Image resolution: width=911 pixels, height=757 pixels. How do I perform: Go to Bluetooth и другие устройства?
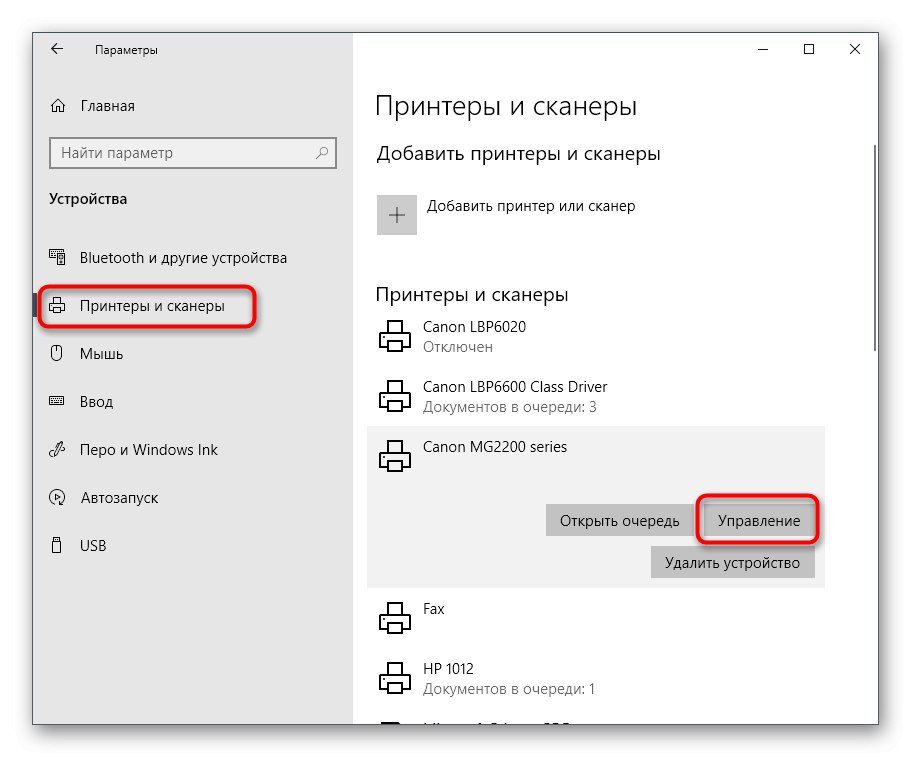tap(183, 258)
